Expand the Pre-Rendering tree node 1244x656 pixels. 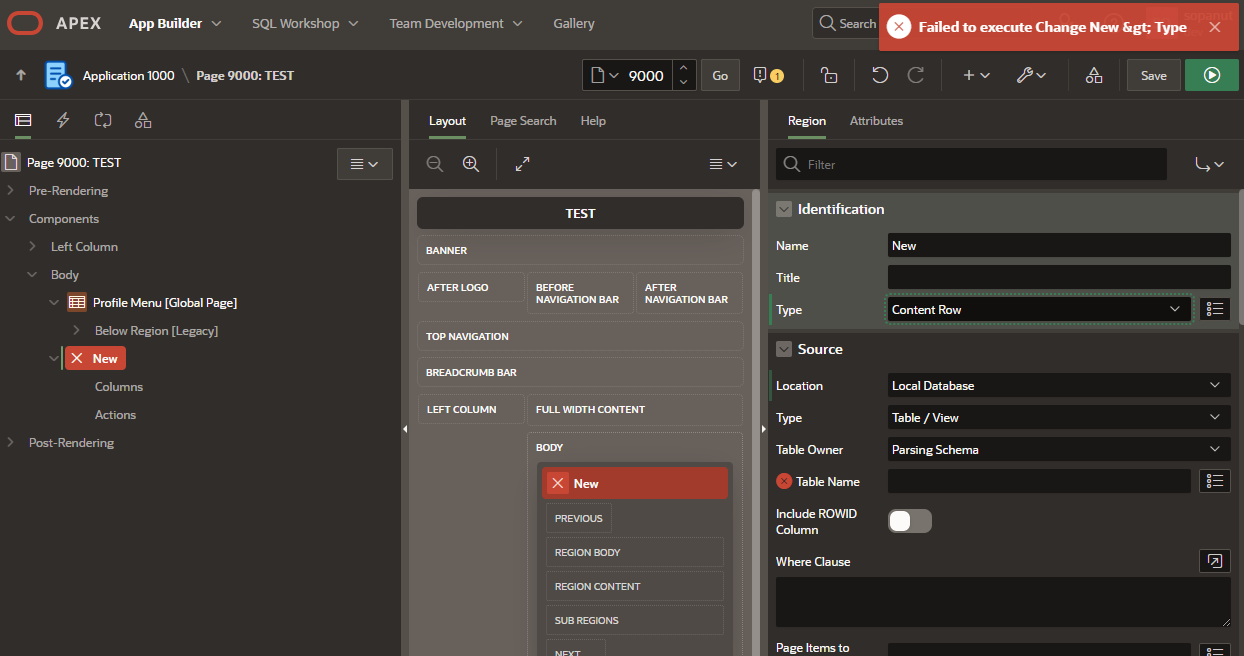[x=11, y=191]
